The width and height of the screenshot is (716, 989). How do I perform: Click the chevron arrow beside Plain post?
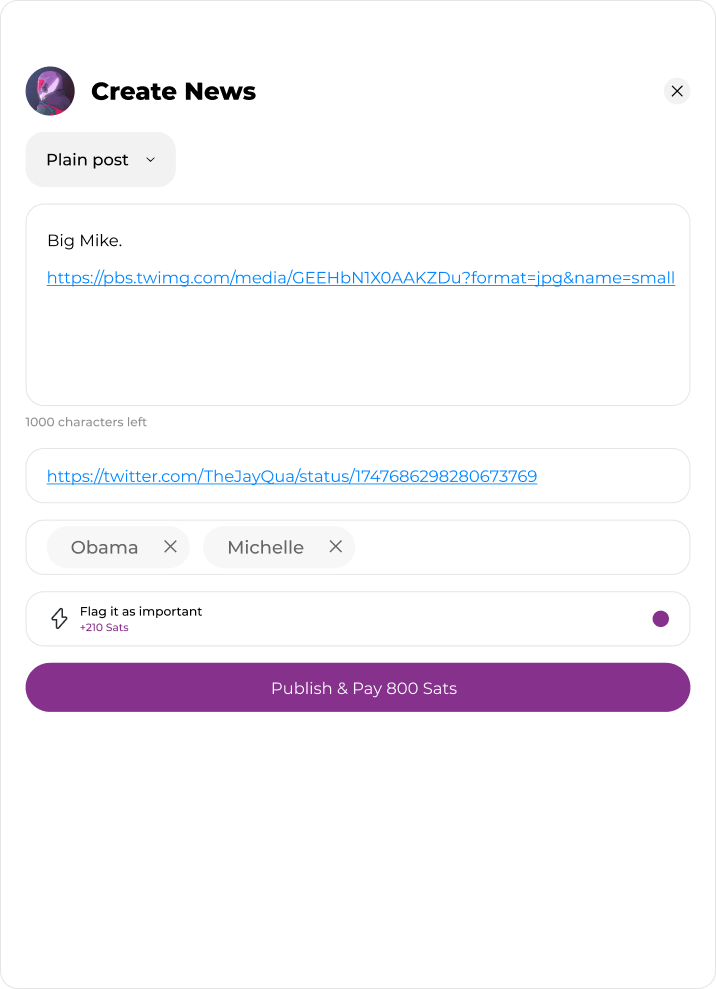click(151, 160)
